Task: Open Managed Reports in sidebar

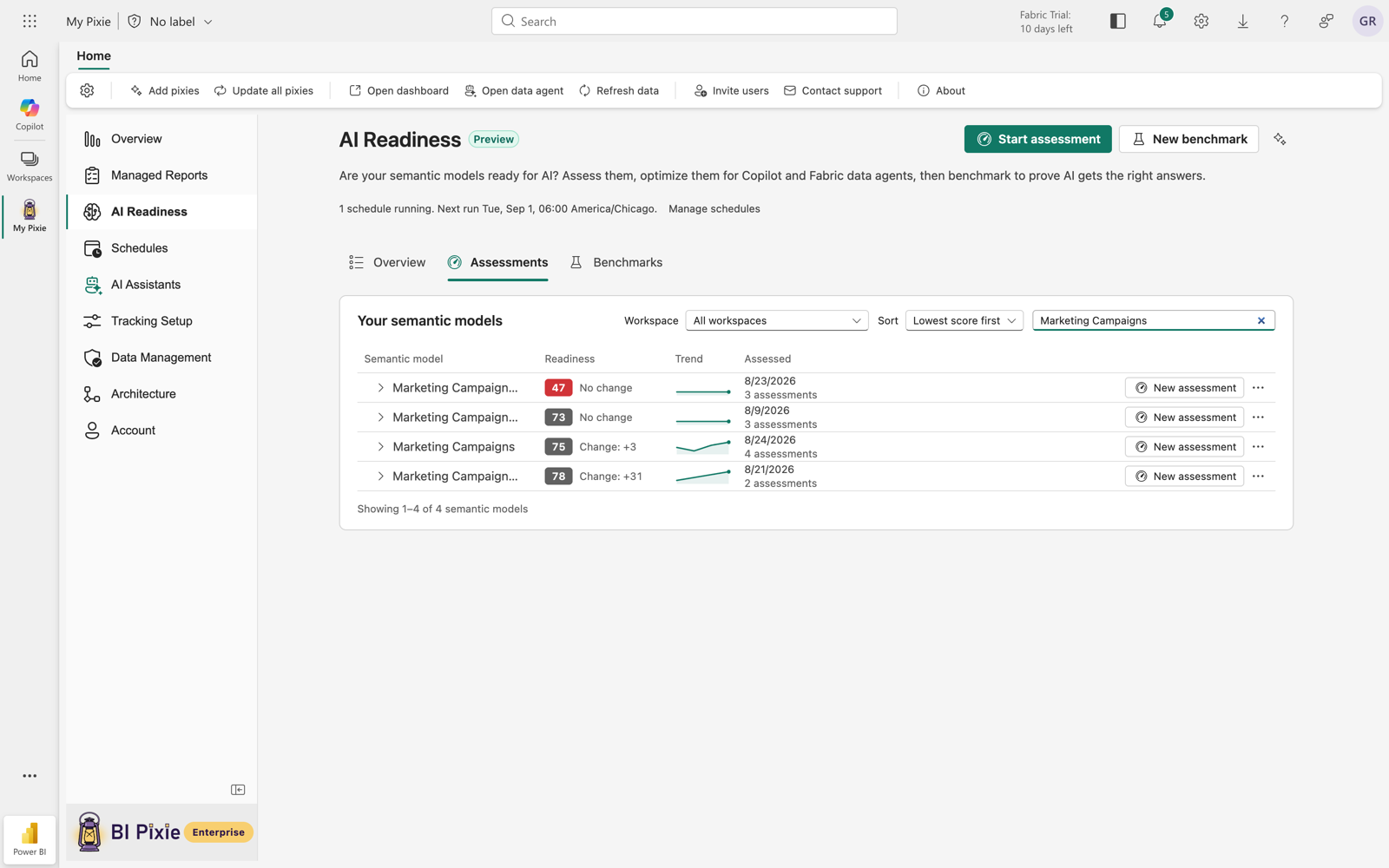Action: (161, 175)
